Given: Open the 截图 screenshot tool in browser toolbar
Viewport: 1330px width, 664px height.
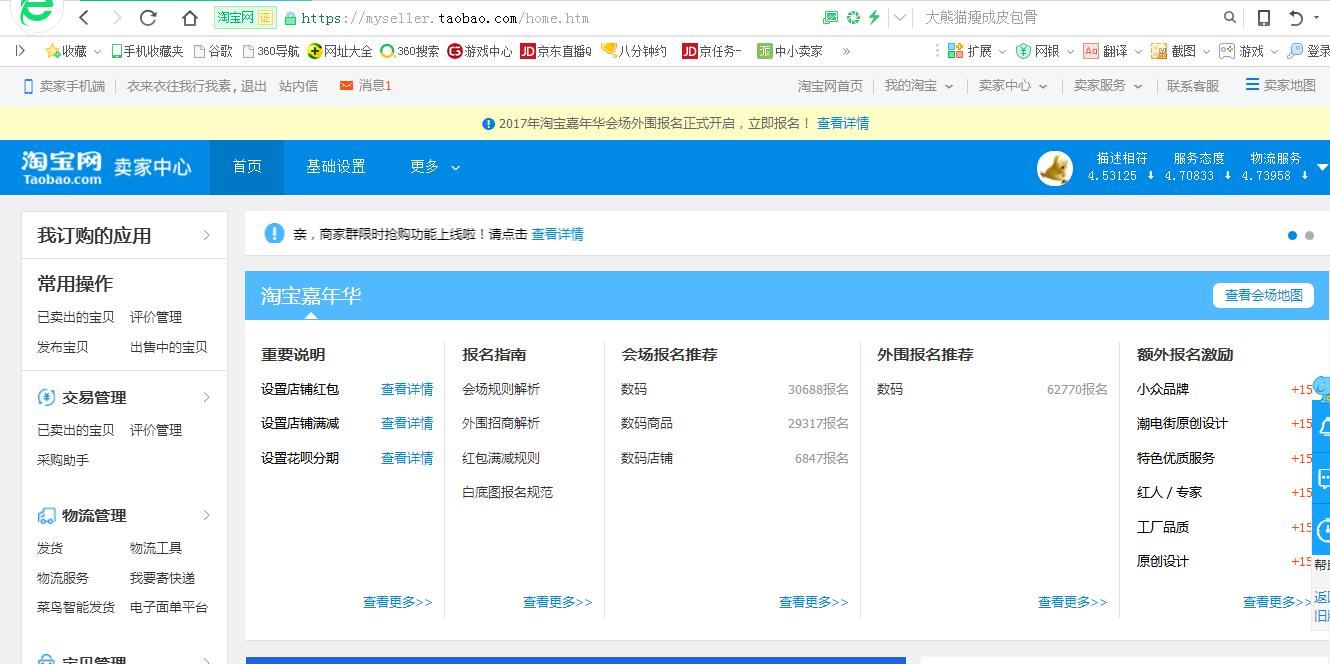Looking at the screenshot, I should tap(1158, 49).
